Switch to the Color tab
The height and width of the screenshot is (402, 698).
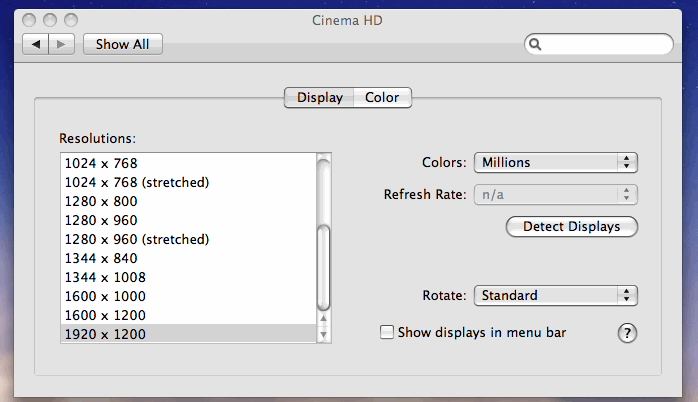coord(382,97)
